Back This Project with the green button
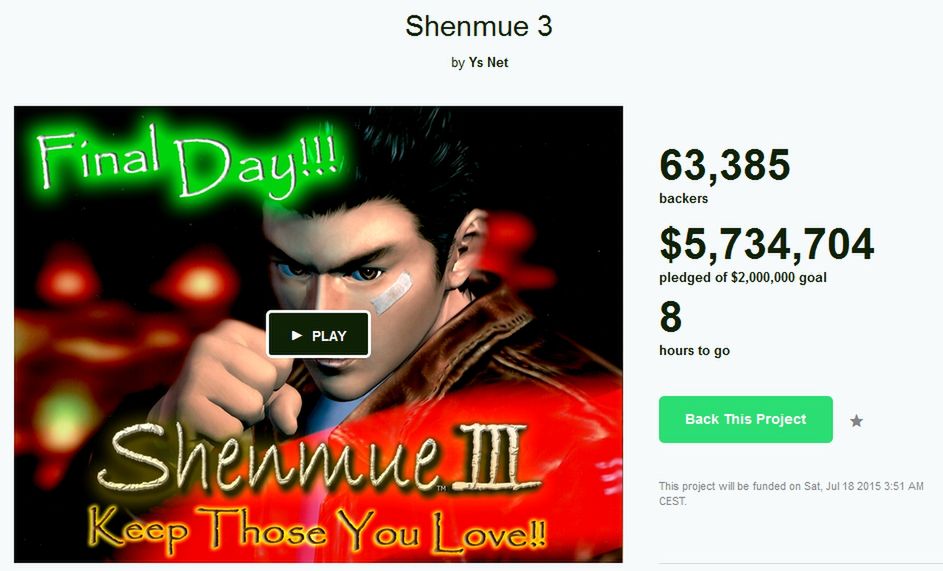The height and width of the screenshot is (571, 943). (x=746, y=419)
